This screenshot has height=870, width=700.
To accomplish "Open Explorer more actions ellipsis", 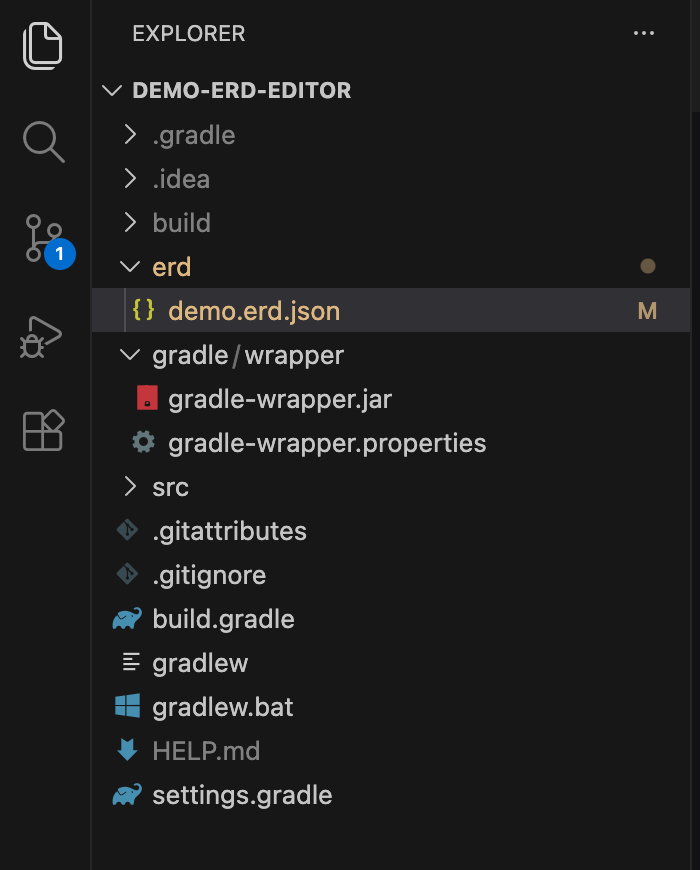I will 644,34.
